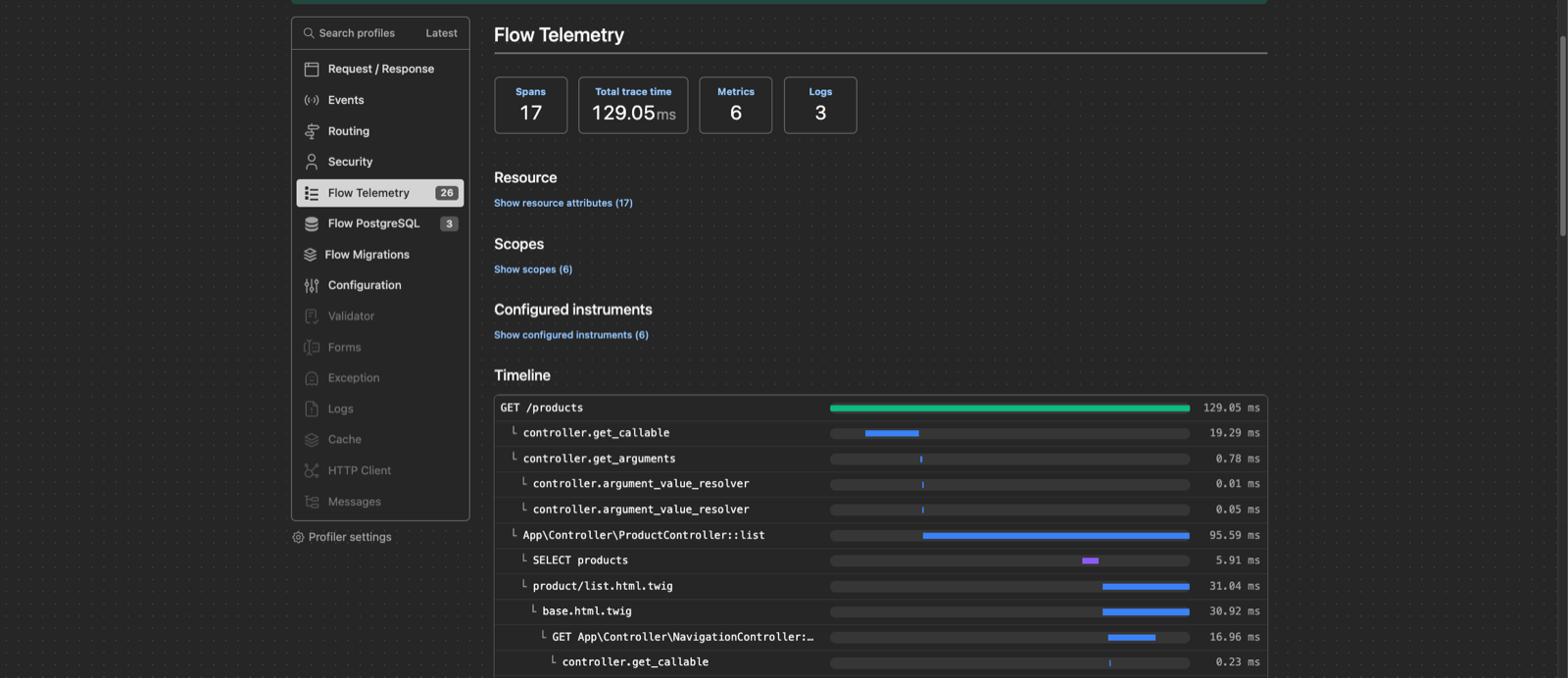Click the green GET /products timeline bar
Image resolution: width=1568 pixels, height=678 pixels.
(x=1009, y=408)
